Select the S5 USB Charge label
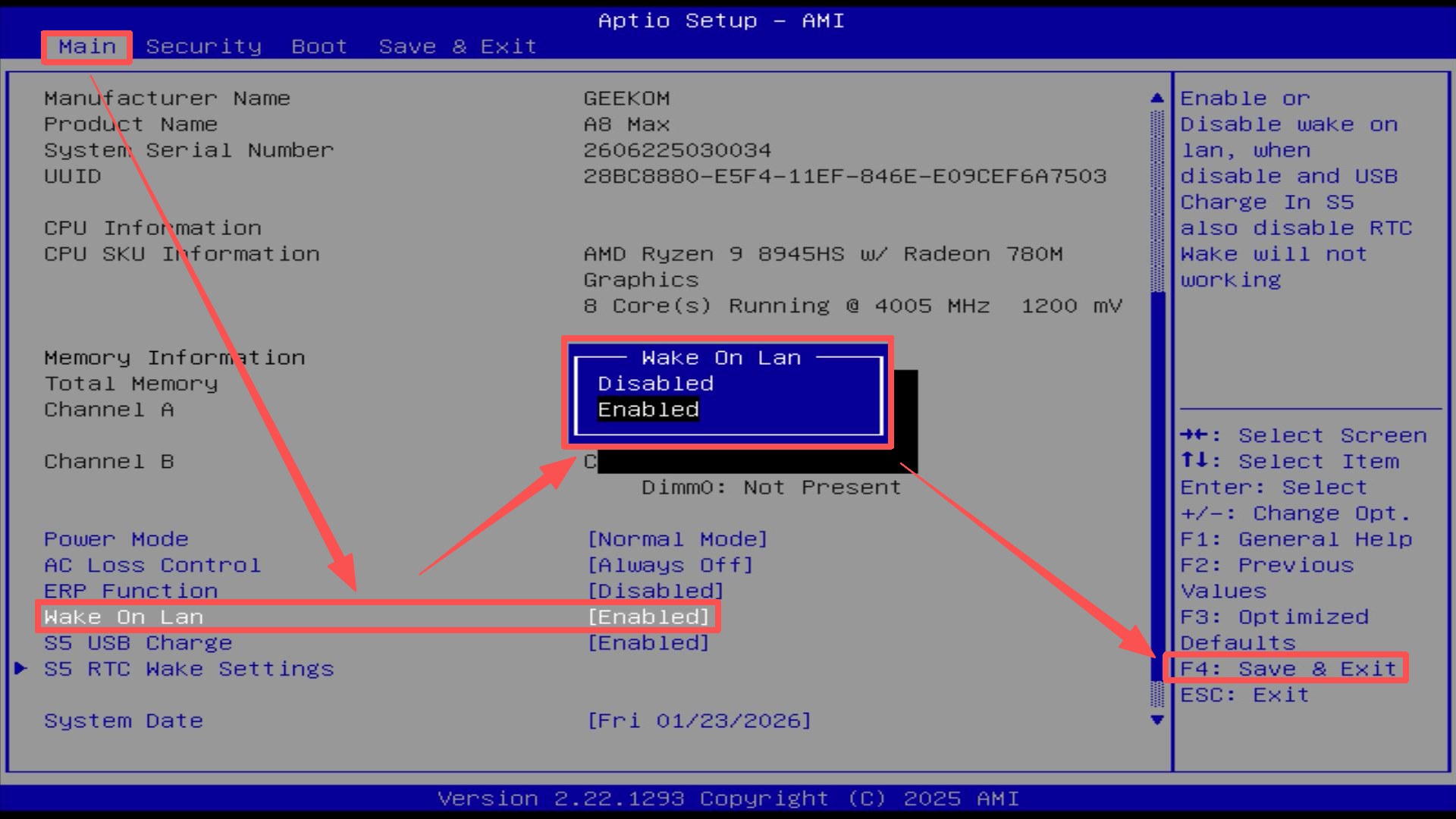Screen dimensions: 1456x819 point(138,643)
